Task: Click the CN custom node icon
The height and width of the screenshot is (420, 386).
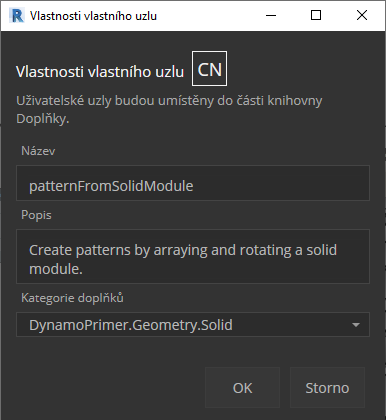Action: click(209, 69)
